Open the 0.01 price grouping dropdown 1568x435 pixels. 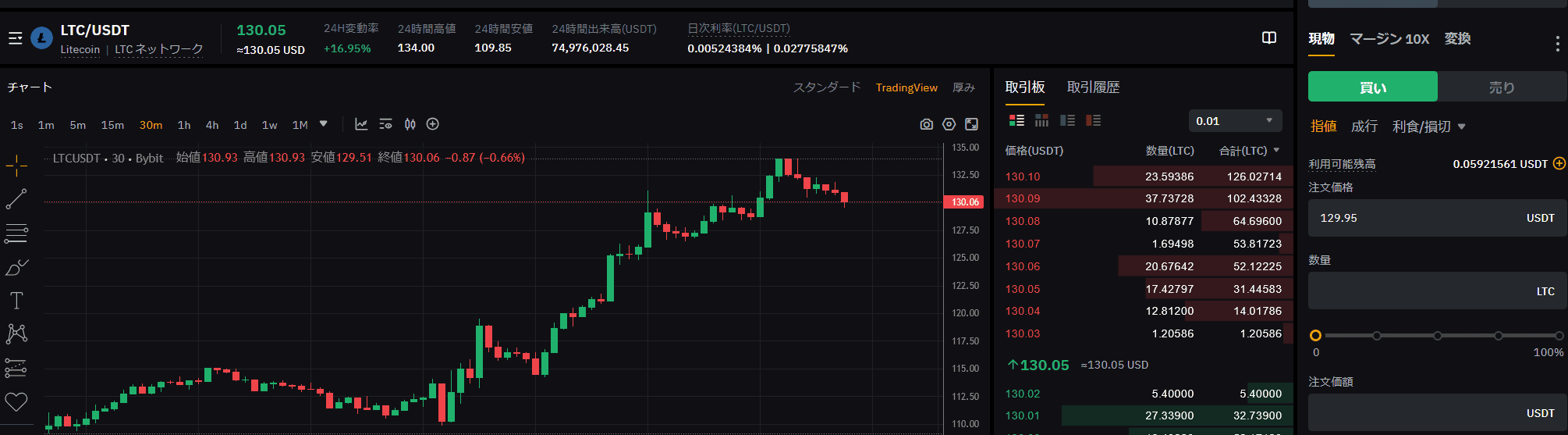click(1235, 121)
